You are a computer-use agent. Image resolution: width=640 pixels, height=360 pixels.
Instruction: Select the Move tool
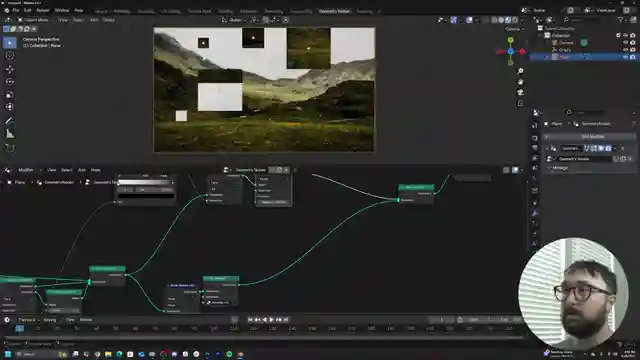(10, 69)
